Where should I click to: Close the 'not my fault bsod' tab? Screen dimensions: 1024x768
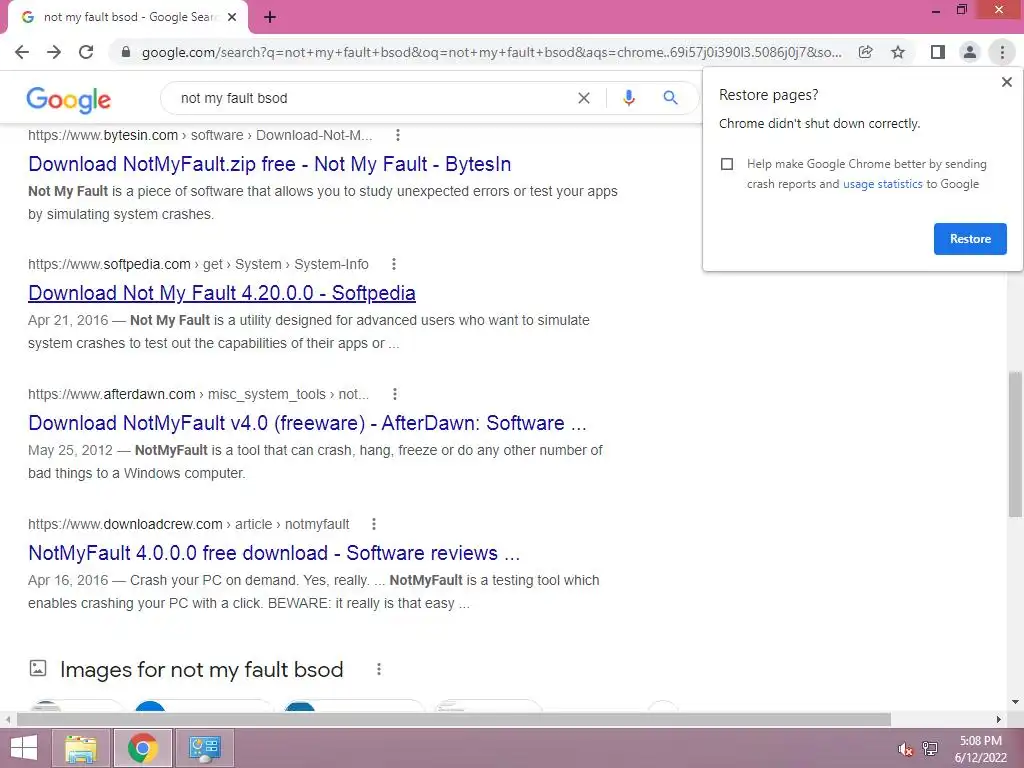[232, 18]
